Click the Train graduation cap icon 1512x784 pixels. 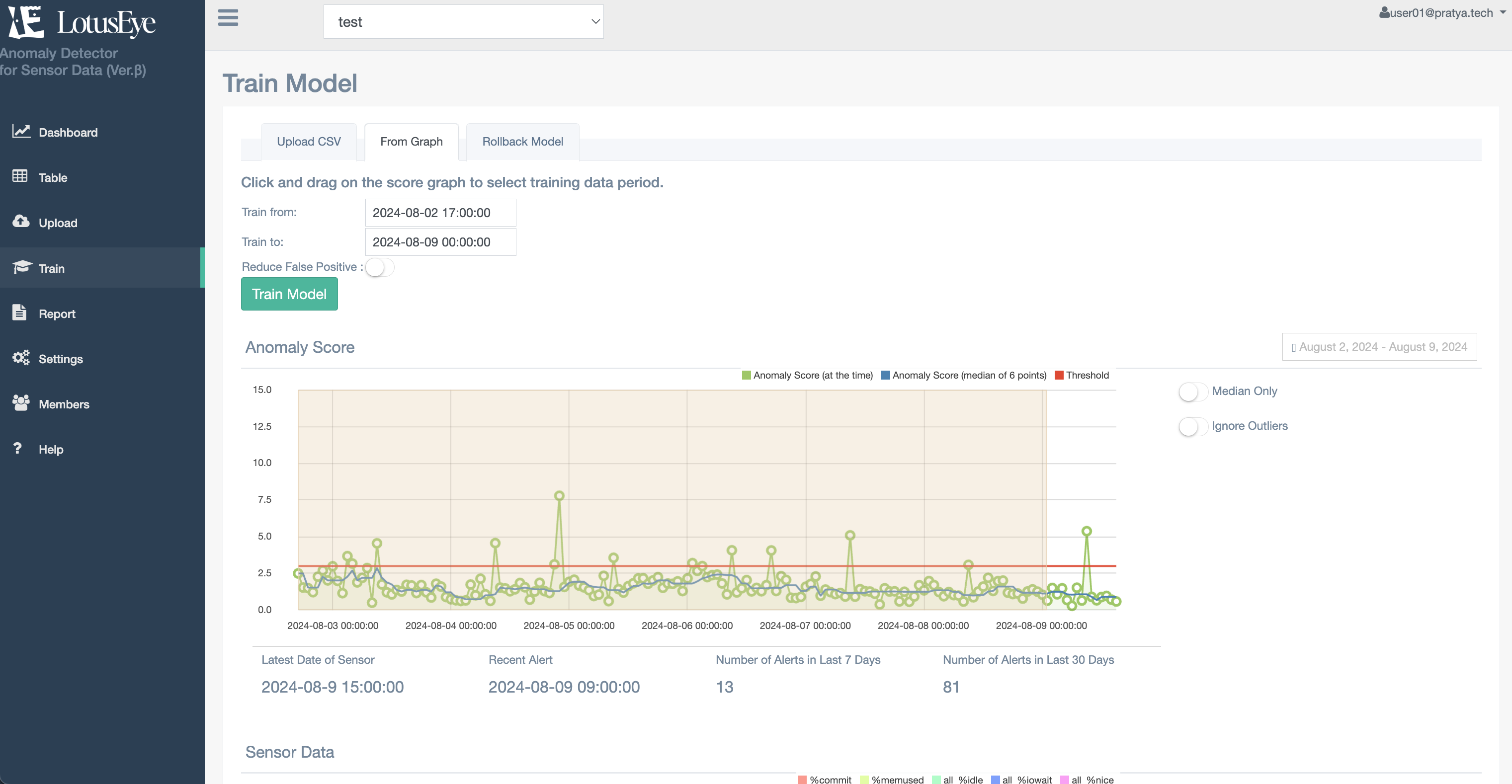click(22, 267)
